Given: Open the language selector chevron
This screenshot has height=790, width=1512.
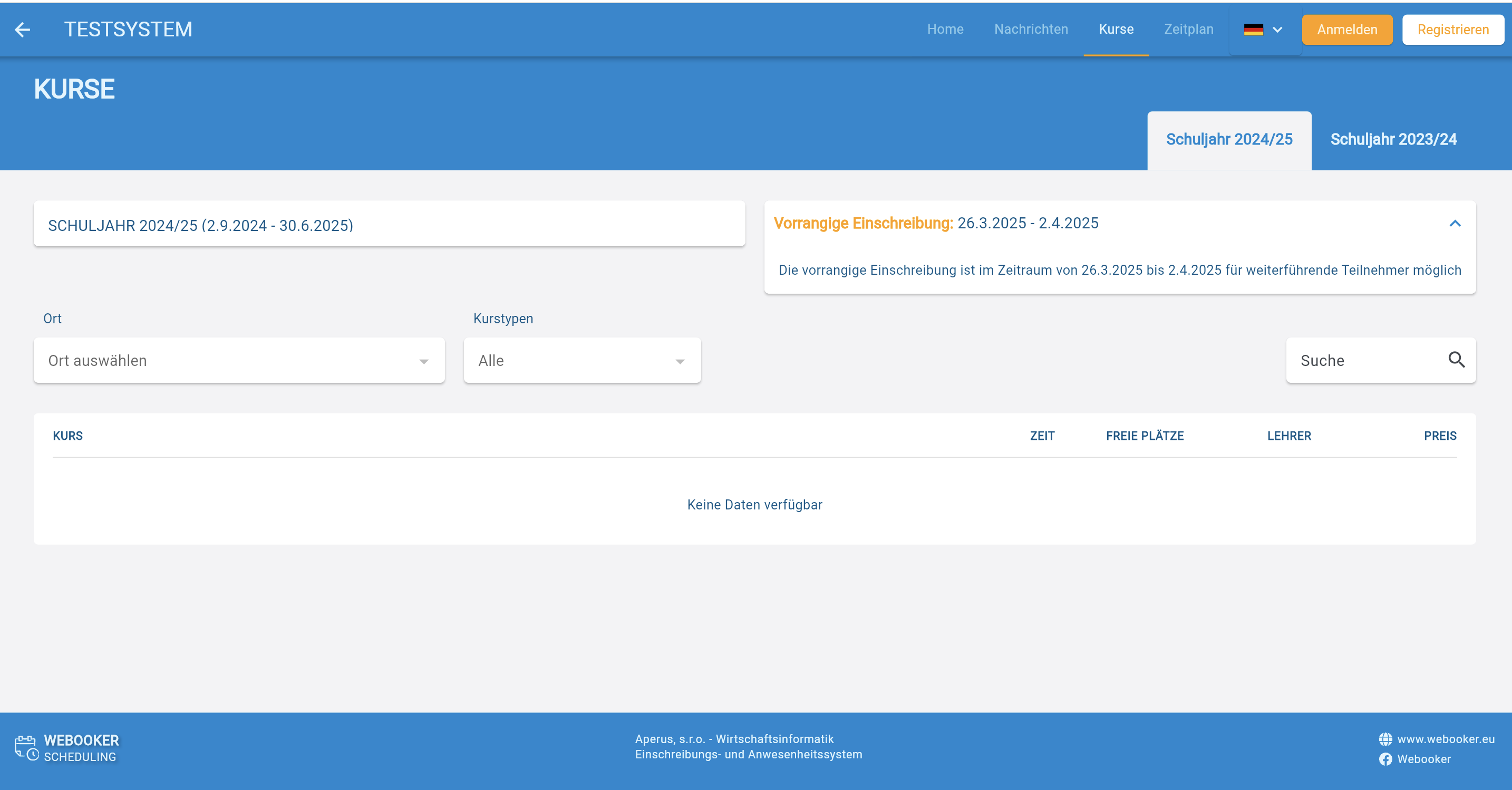Looking at the screenshot, I should coord(1277,30).
